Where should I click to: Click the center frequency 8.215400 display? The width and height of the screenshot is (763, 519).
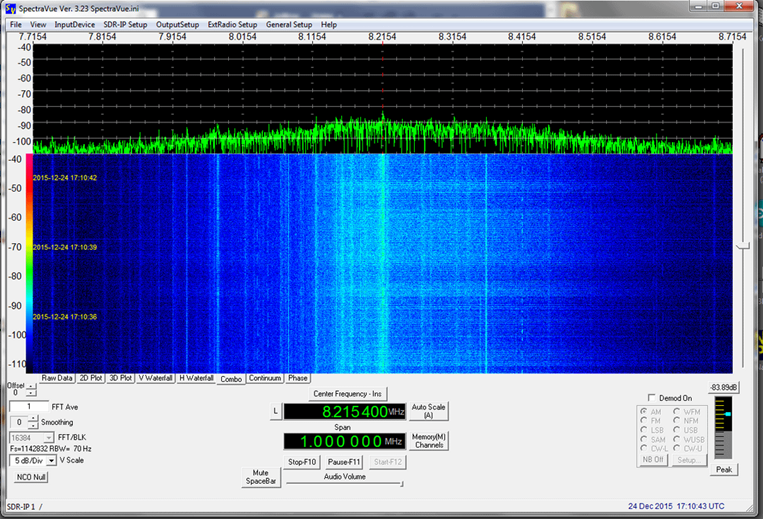click(x=345, y=411)
